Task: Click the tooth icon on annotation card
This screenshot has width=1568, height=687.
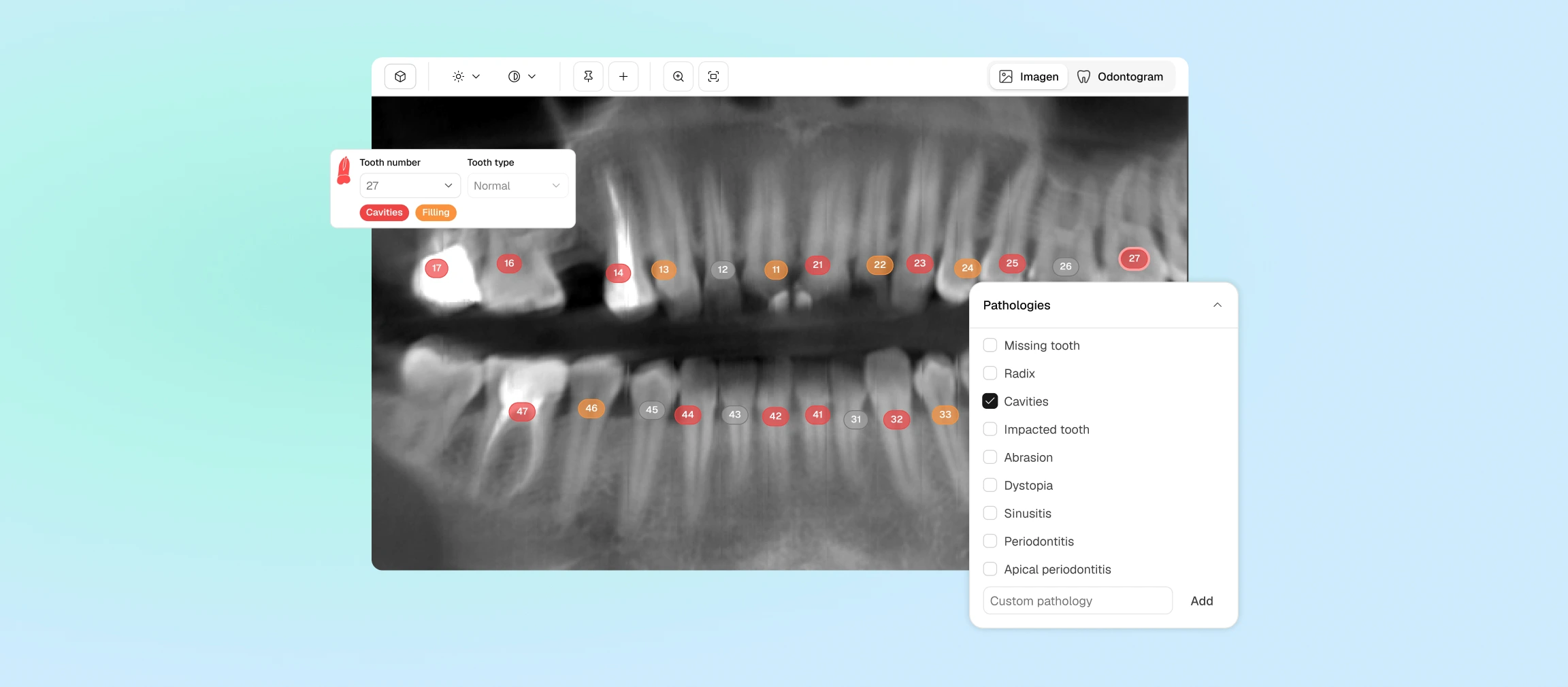Action: point(344,170)
